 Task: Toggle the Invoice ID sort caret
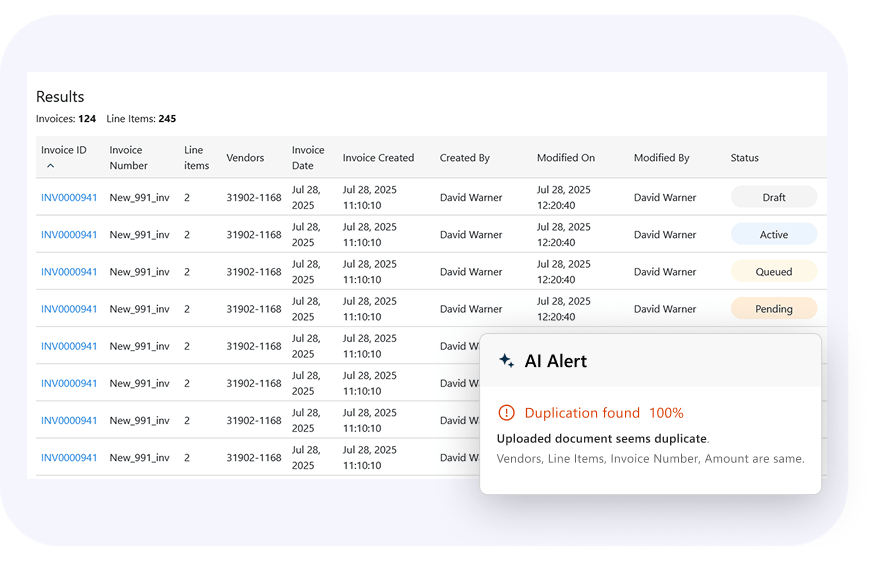[x=51, y=166]
